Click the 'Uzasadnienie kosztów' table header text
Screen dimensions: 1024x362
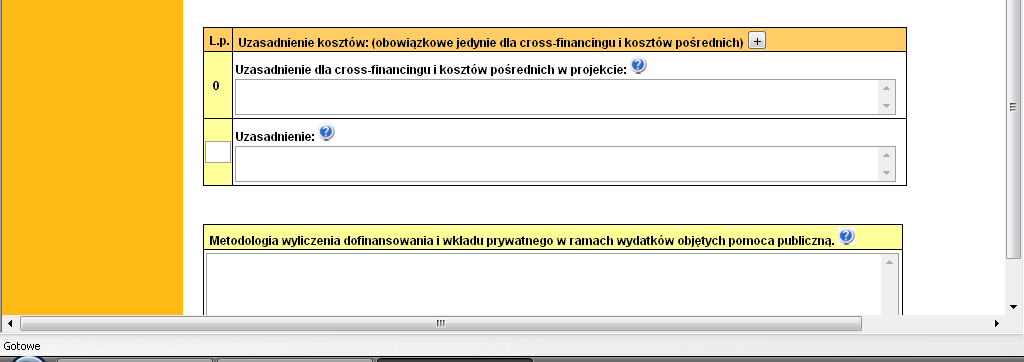click(490, 42)
